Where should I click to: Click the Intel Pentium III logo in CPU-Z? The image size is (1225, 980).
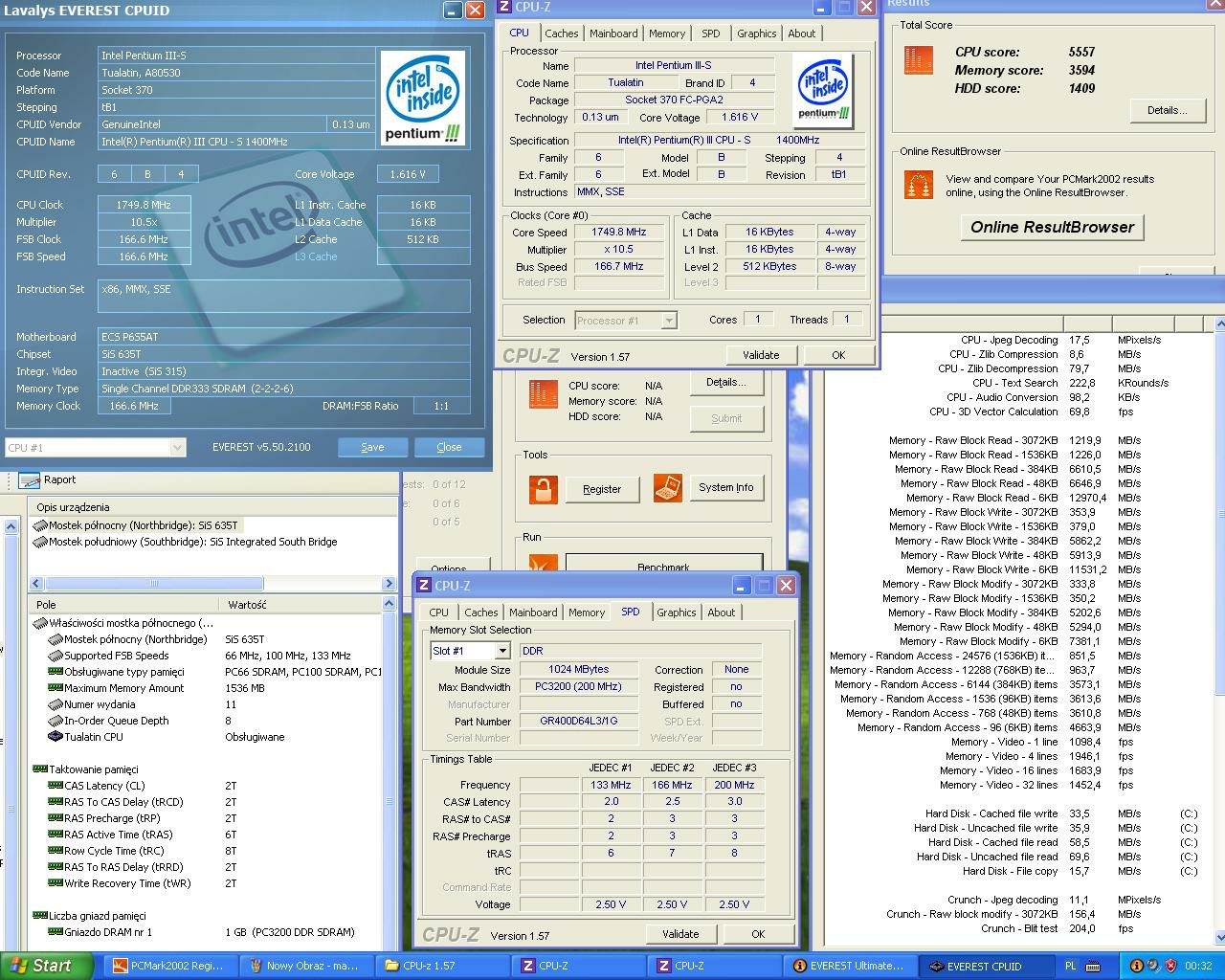click(x=823, y=92)
